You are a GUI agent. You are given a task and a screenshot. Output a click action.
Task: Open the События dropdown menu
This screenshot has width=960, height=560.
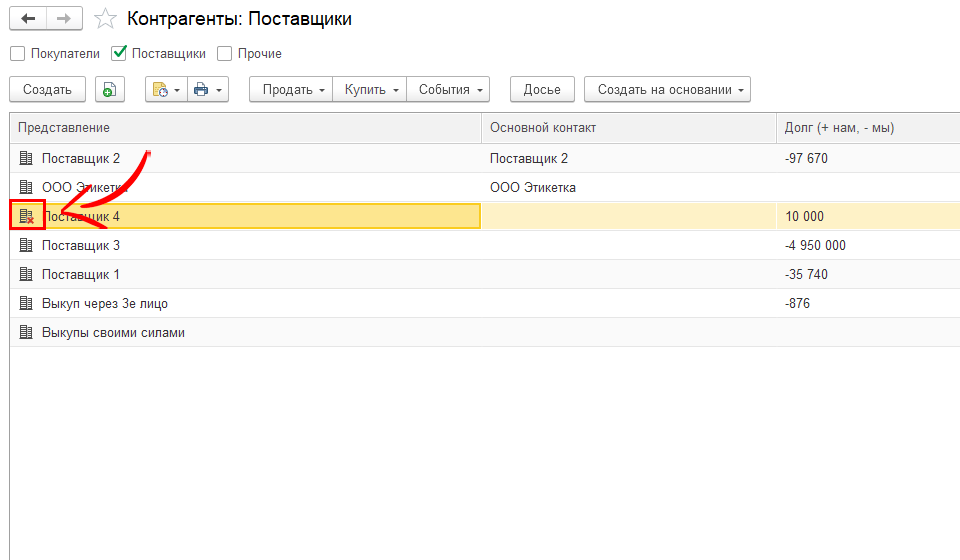tap(449, 90)
